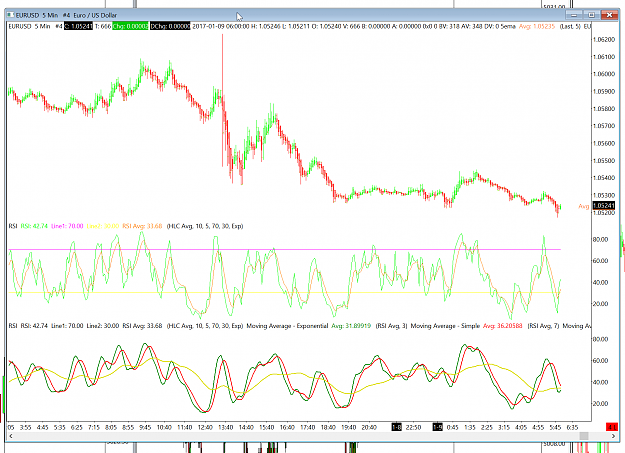Click the magenta Line1: 70.00 label
Image resolution: width=625 pixels, height=453 pixels.
pyautogui.click(x=67, y=226)
